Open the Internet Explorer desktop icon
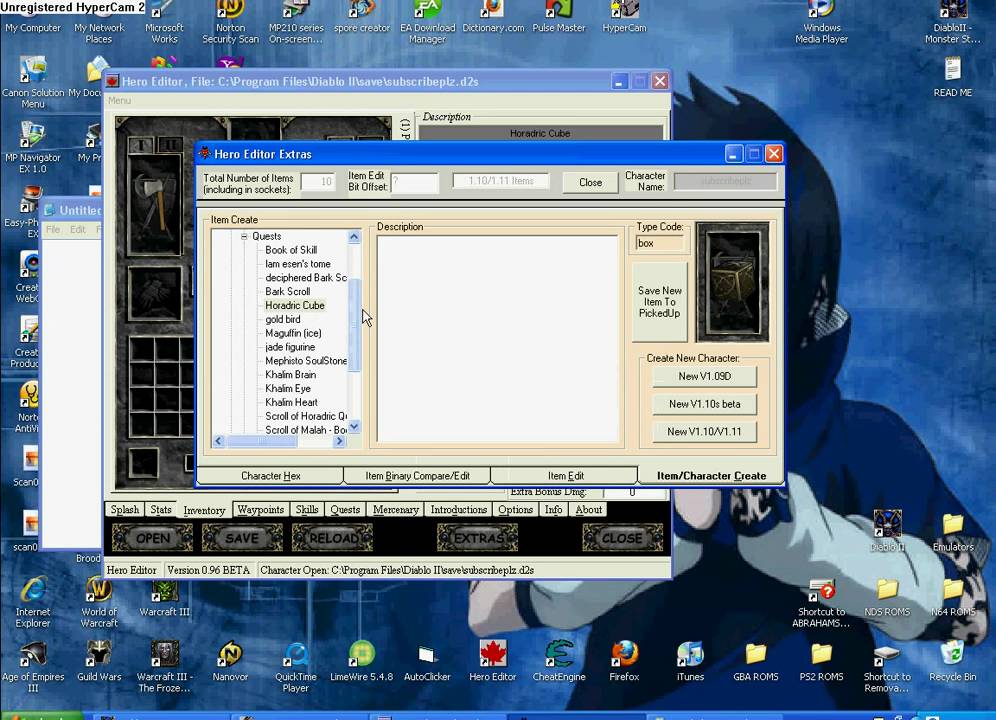996x720 pixels. 33,602
